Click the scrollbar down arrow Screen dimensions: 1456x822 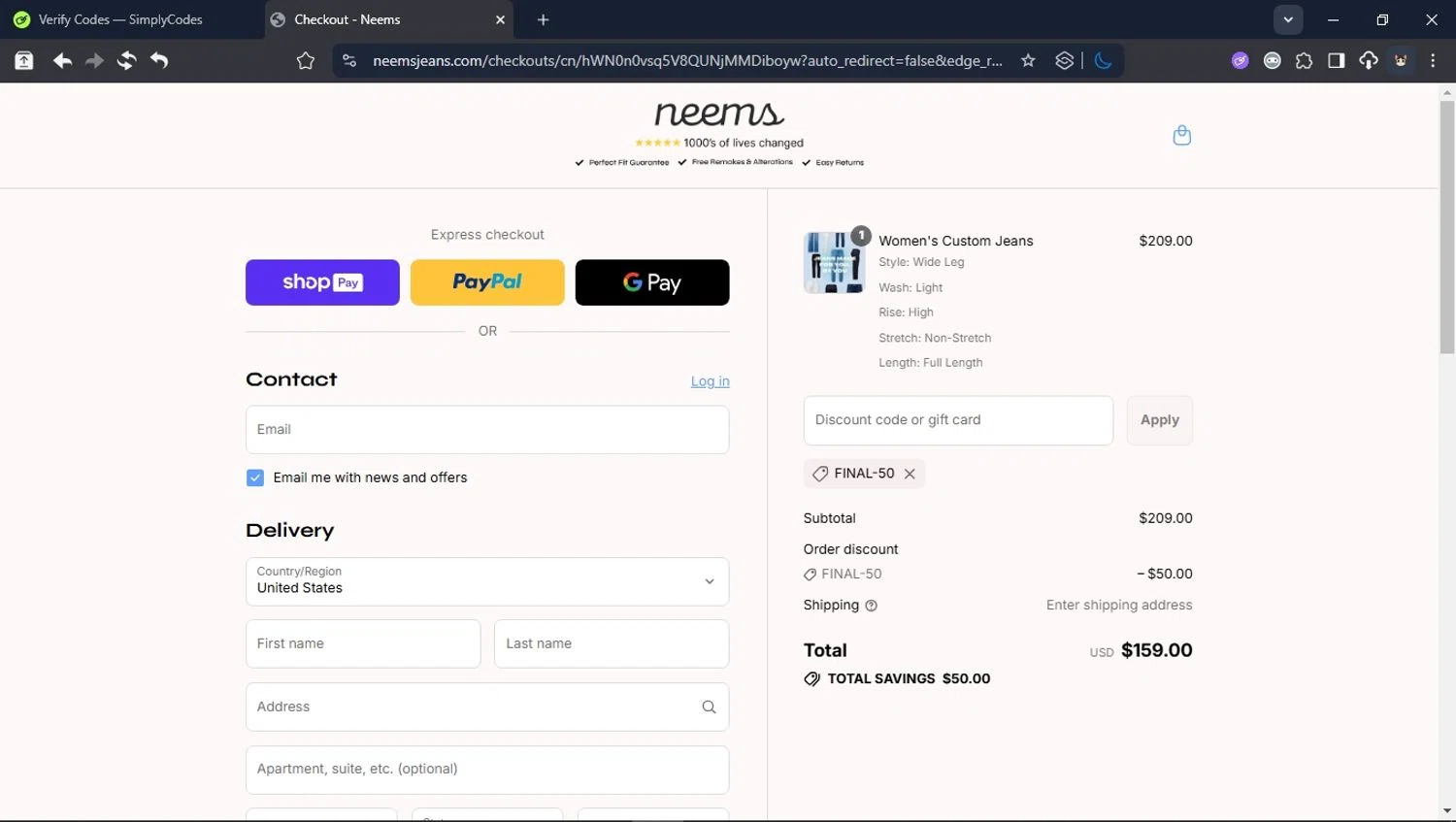pyautogui.click(x=1447, y=811)
